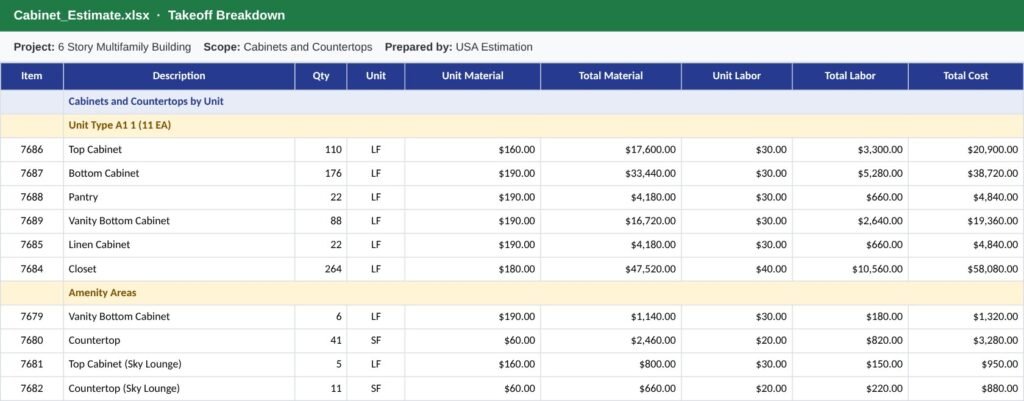Click the Total Cost column header
This screenshot has height=401, width=1024.
(x=965, y=76)
